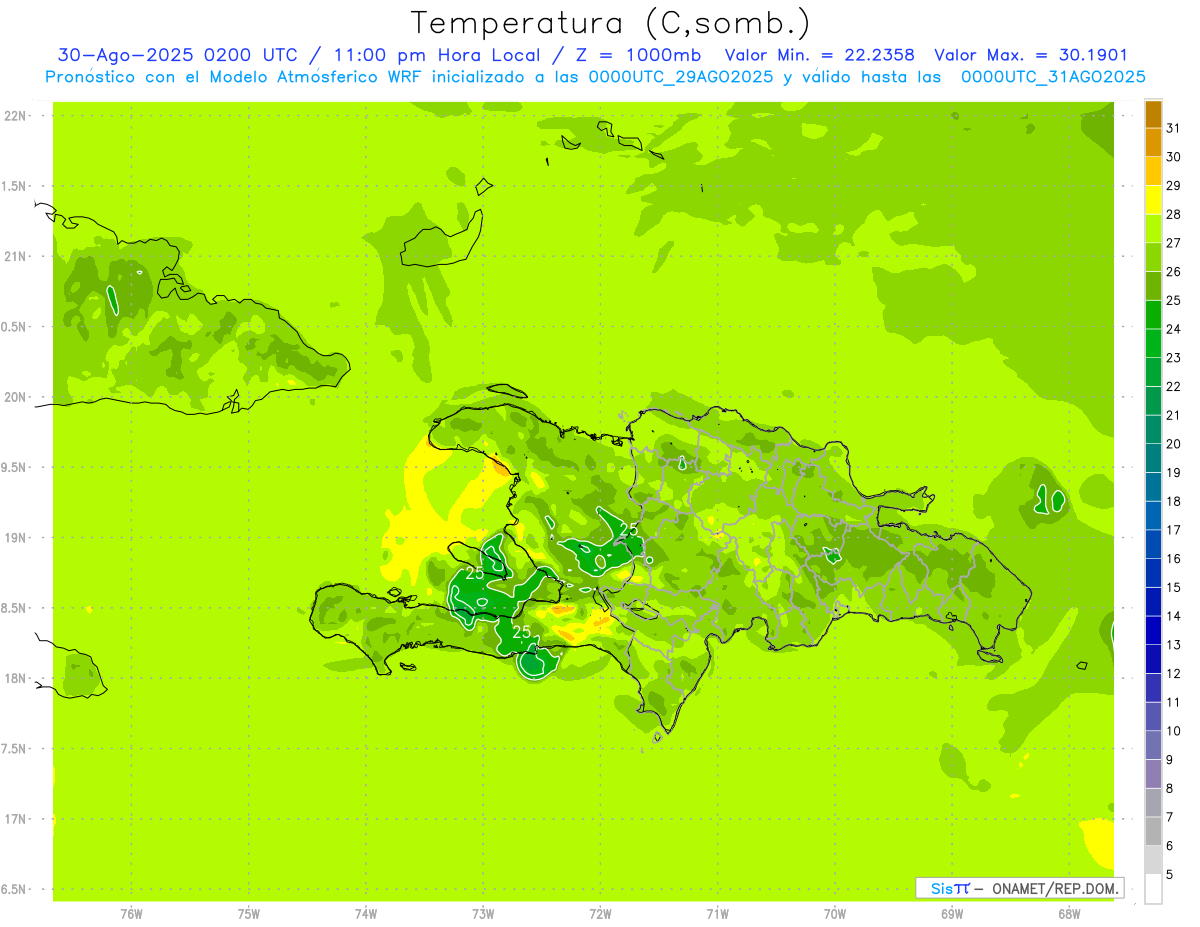Click the "75W" longitude axis label
Image resolution: width=1200 pixels, height=927 pixels.
[249, 914]
